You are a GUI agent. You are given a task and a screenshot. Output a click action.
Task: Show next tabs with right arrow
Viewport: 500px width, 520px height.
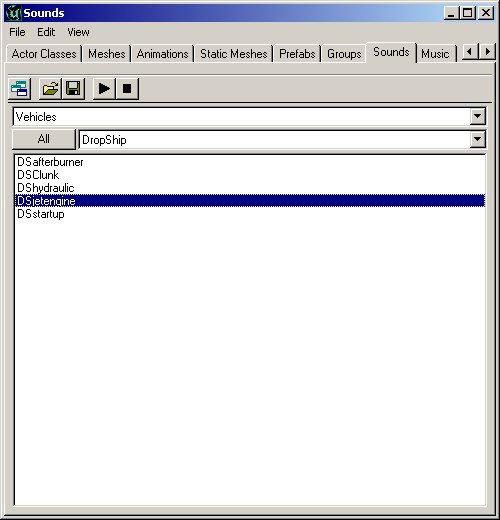click(x=487, y=52)
